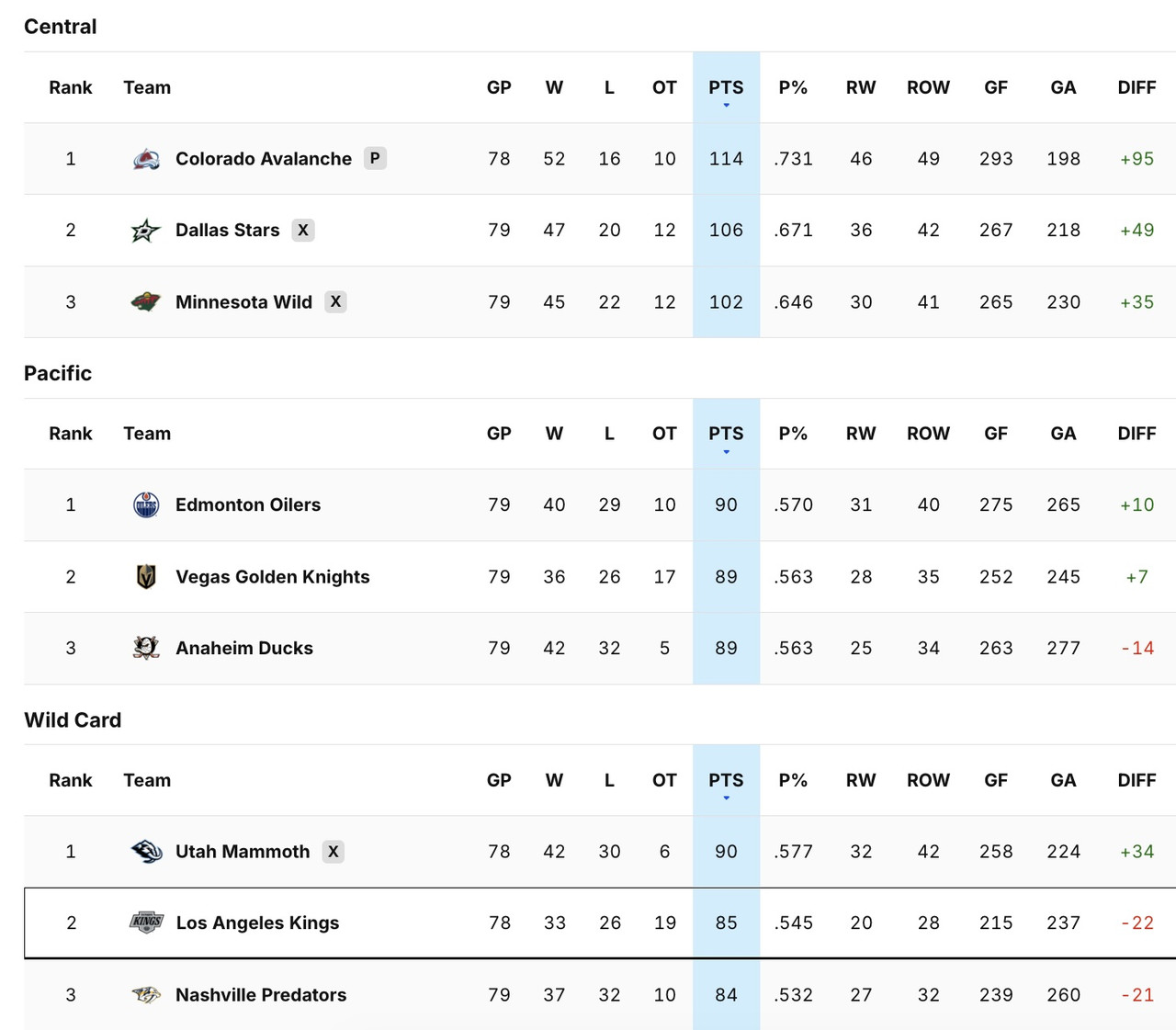Click the P clinch badge next to Colorado Avalanche
The width and height of the screenshot is (1176, 1030).
(x=374, y=158)
